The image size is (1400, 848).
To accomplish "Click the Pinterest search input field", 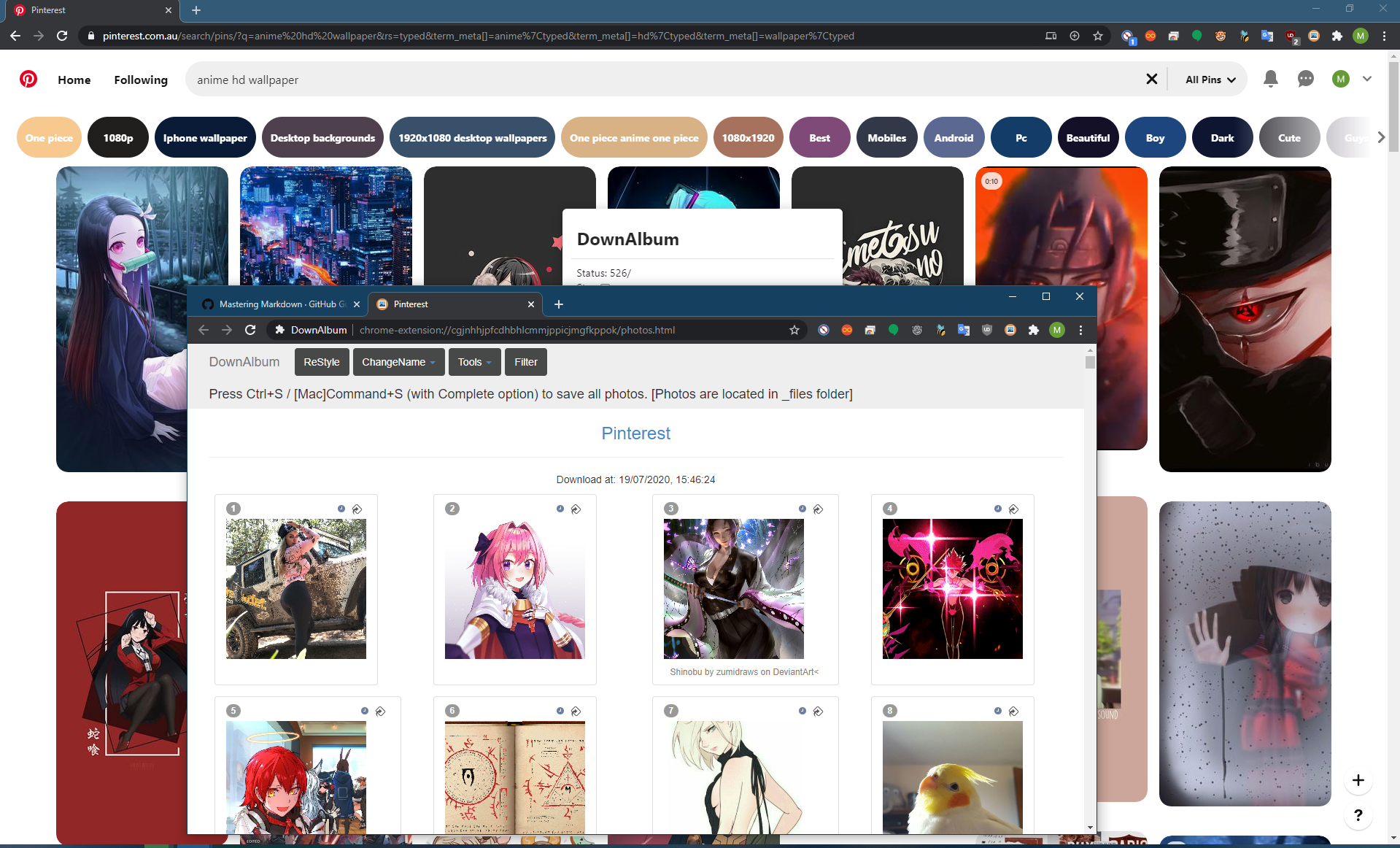I will coord(664,80).
